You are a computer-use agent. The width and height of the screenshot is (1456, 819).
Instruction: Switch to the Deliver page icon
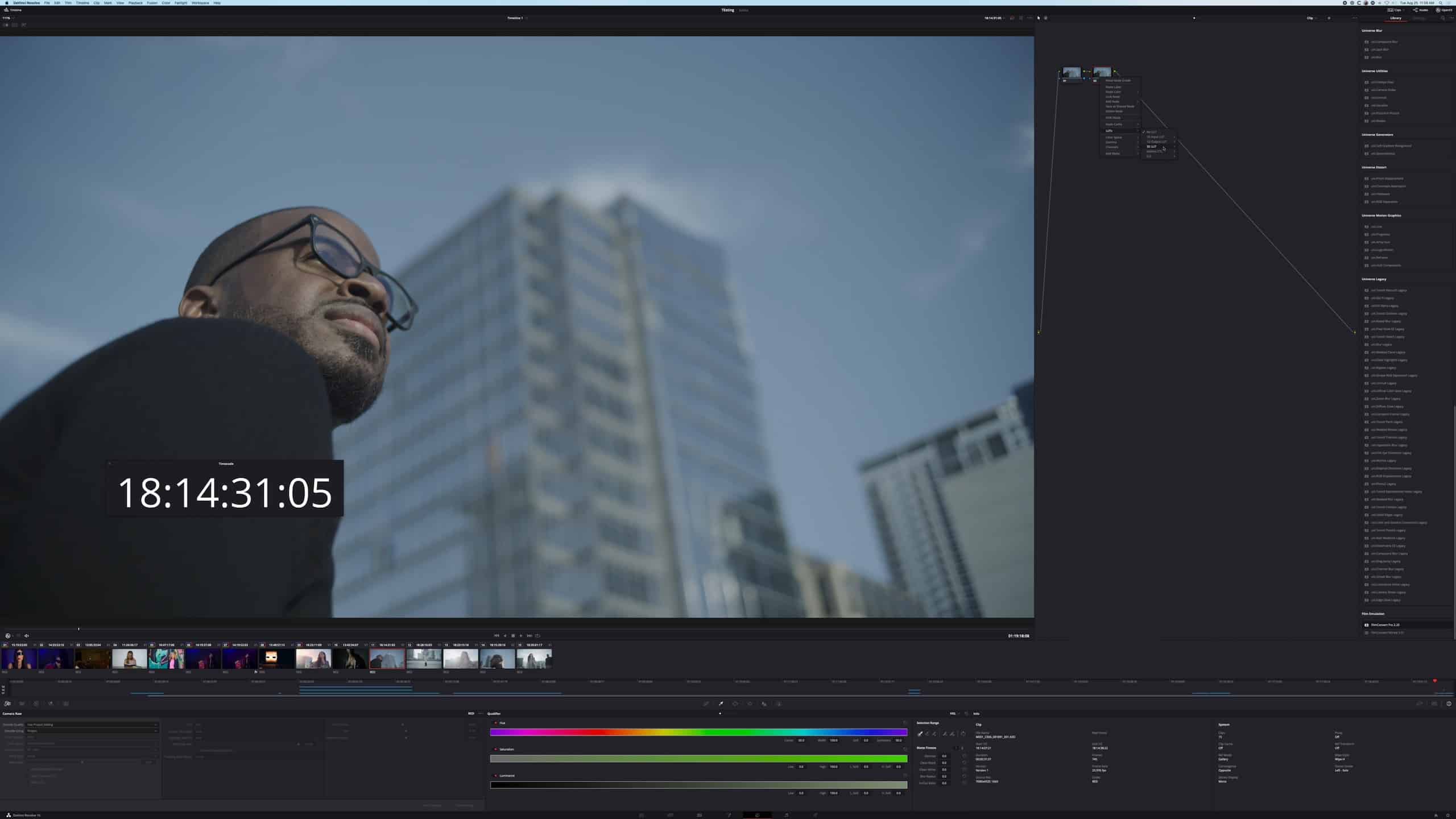[815, 815]
